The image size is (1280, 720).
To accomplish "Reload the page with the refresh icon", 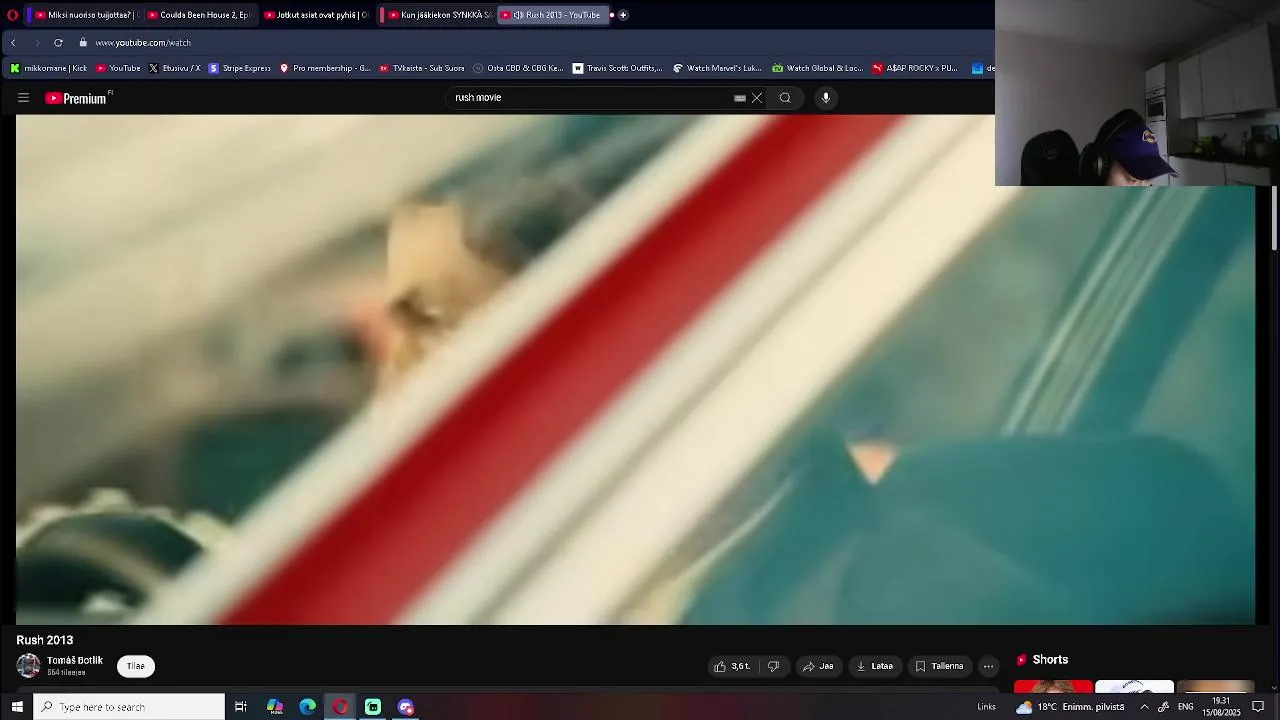I will point(58,43).
